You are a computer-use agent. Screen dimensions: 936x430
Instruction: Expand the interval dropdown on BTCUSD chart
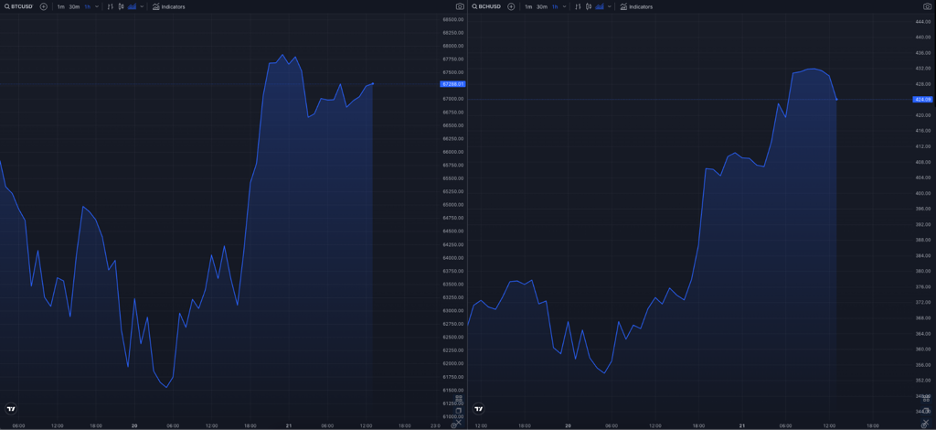click(x=97, y=7)
